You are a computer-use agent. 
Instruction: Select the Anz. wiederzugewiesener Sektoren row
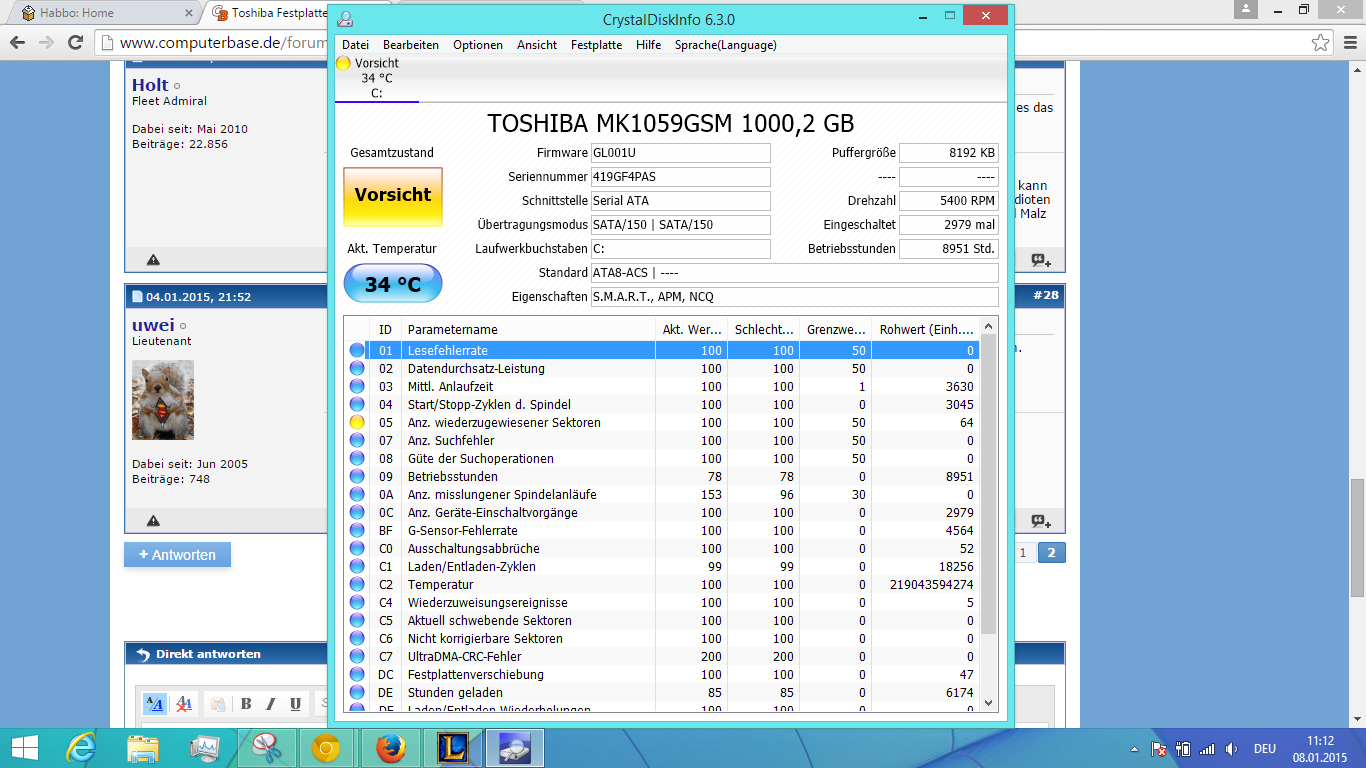[662, 423]
